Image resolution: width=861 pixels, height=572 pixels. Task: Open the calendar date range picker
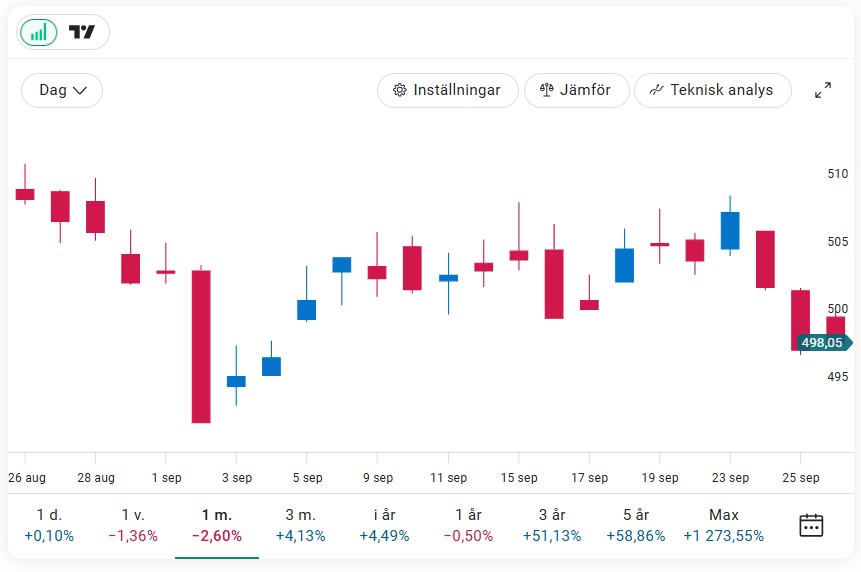tap(811, 525)
